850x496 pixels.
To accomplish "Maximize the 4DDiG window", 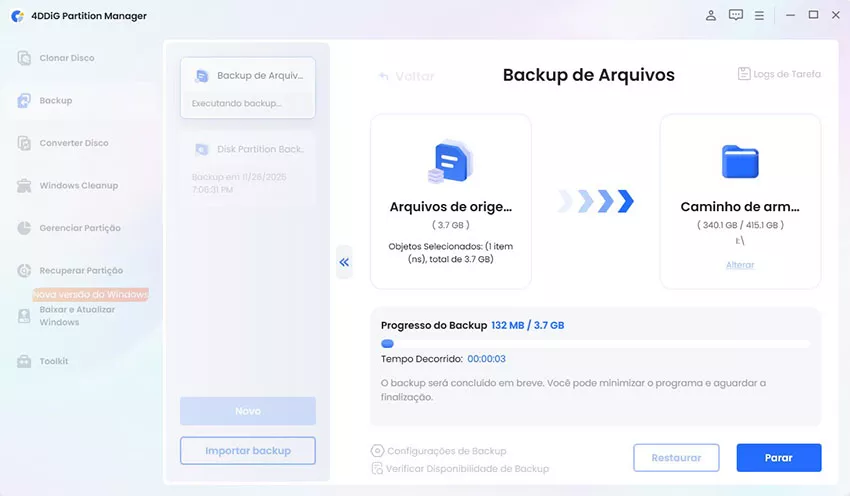I will coord(813,15).
